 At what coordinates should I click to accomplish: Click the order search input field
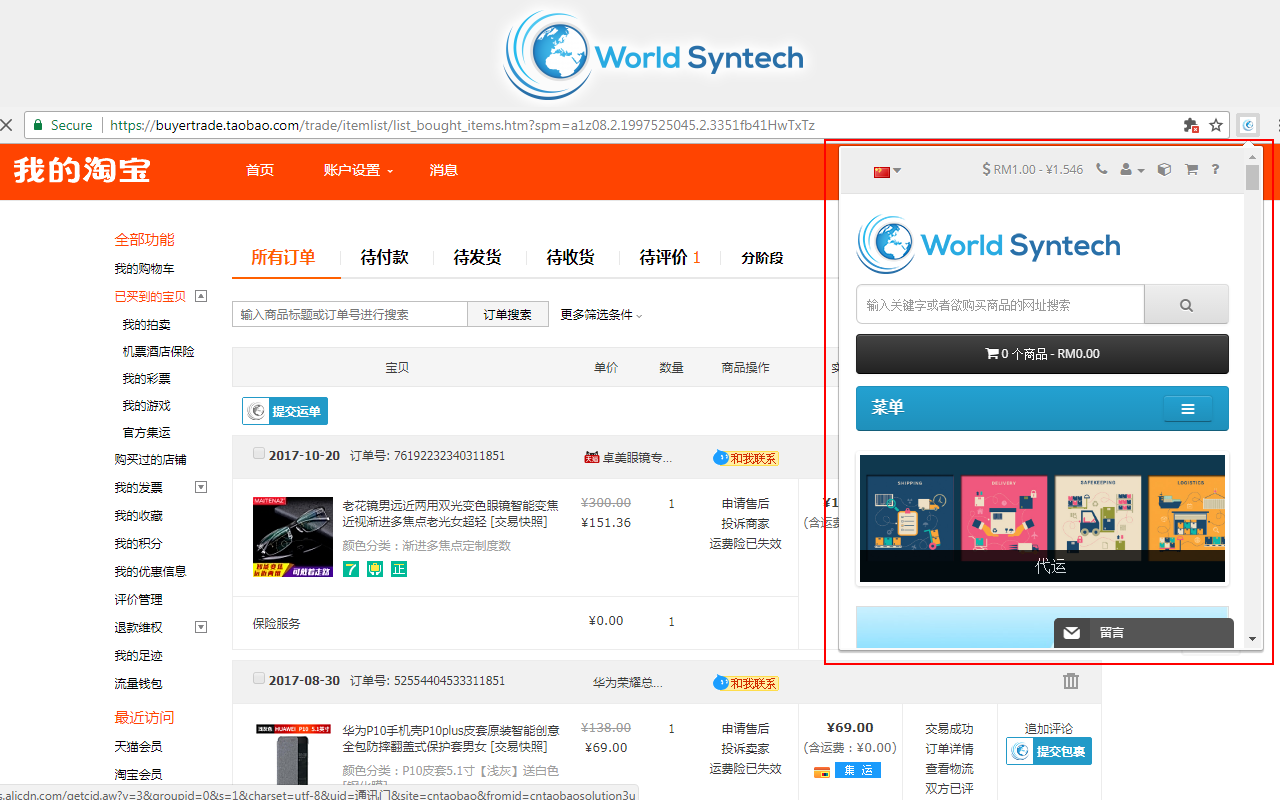coord(350,314)
